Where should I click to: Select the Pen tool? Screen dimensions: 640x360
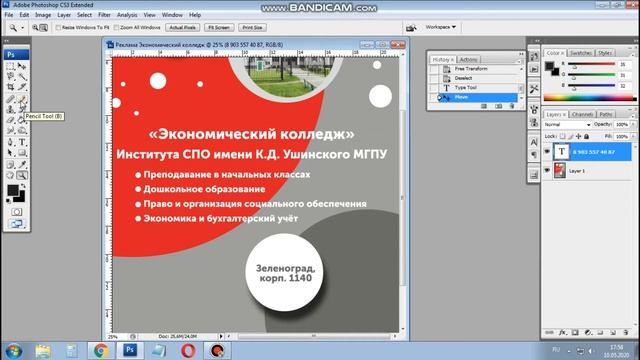click(10, 142)
